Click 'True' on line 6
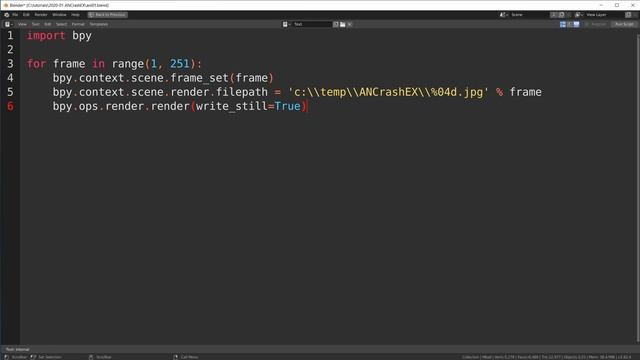The height and width of the screenshot is (360, 640). tap(287, 106)
